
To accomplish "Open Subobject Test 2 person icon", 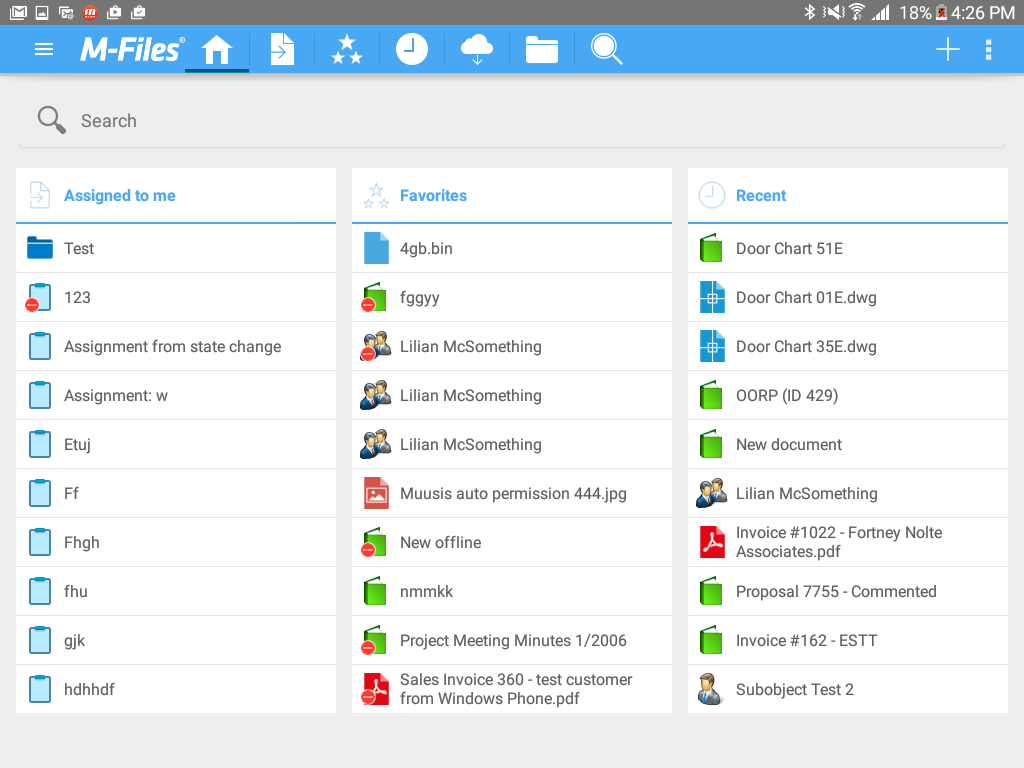I will coord(710,689).
